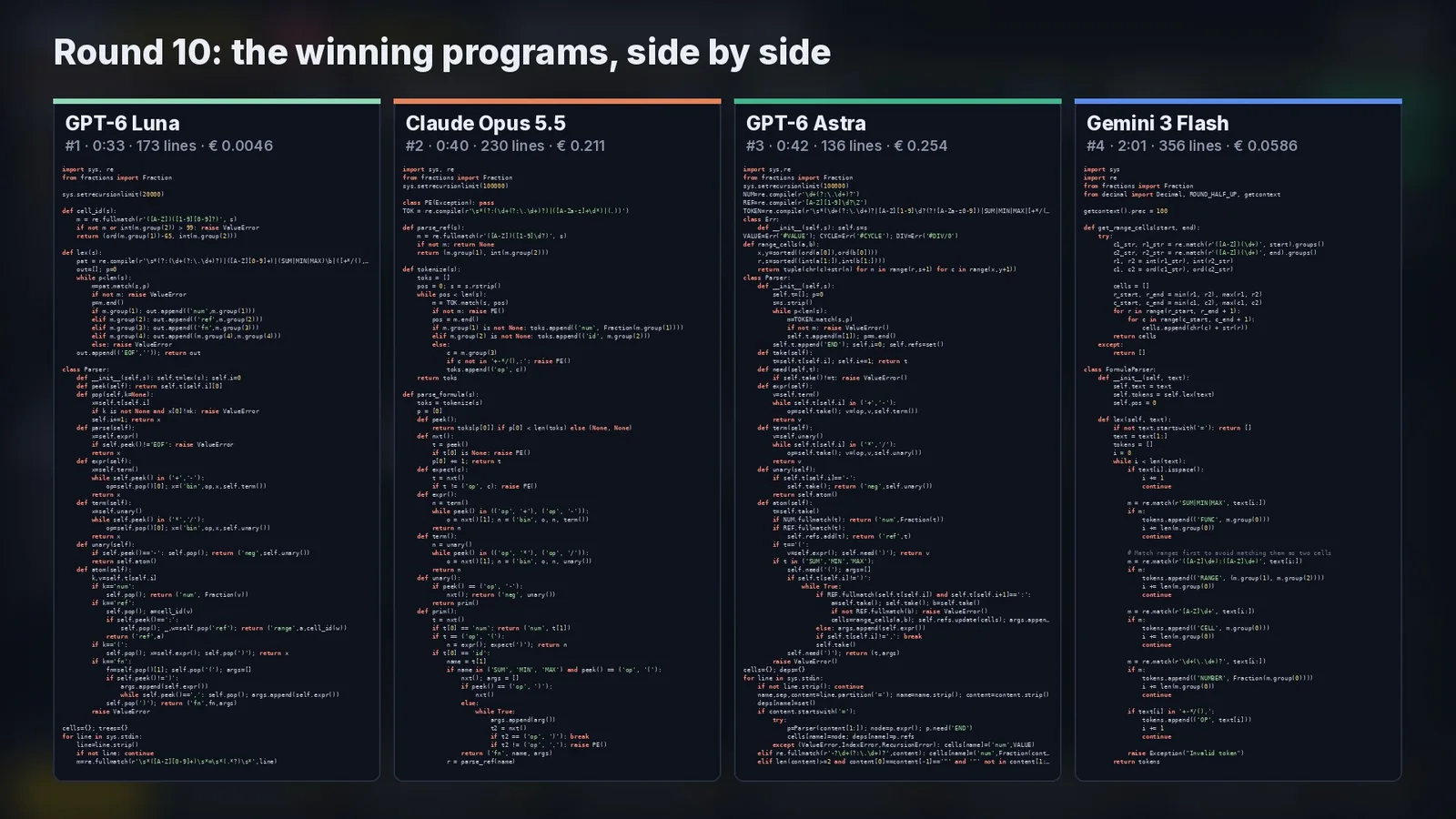
Task: Click the teal-green accent bar above GPT-6 Astra
Action: [897, 101]
